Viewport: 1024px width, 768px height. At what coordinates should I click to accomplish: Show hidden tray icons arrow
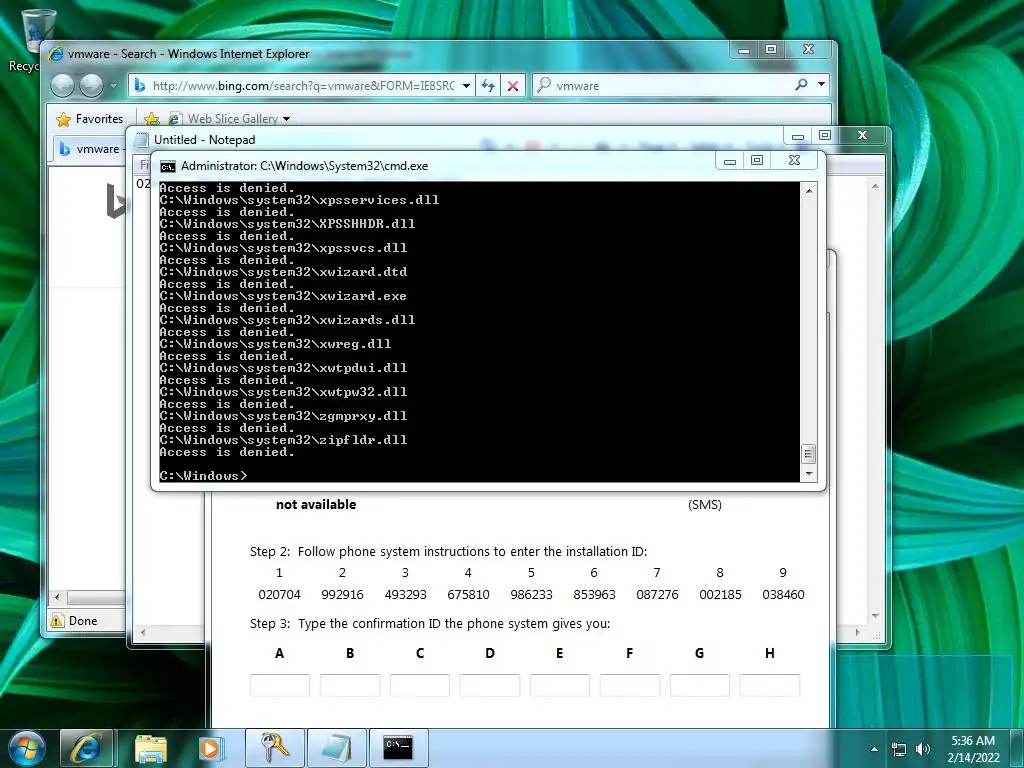coord(874,749)
